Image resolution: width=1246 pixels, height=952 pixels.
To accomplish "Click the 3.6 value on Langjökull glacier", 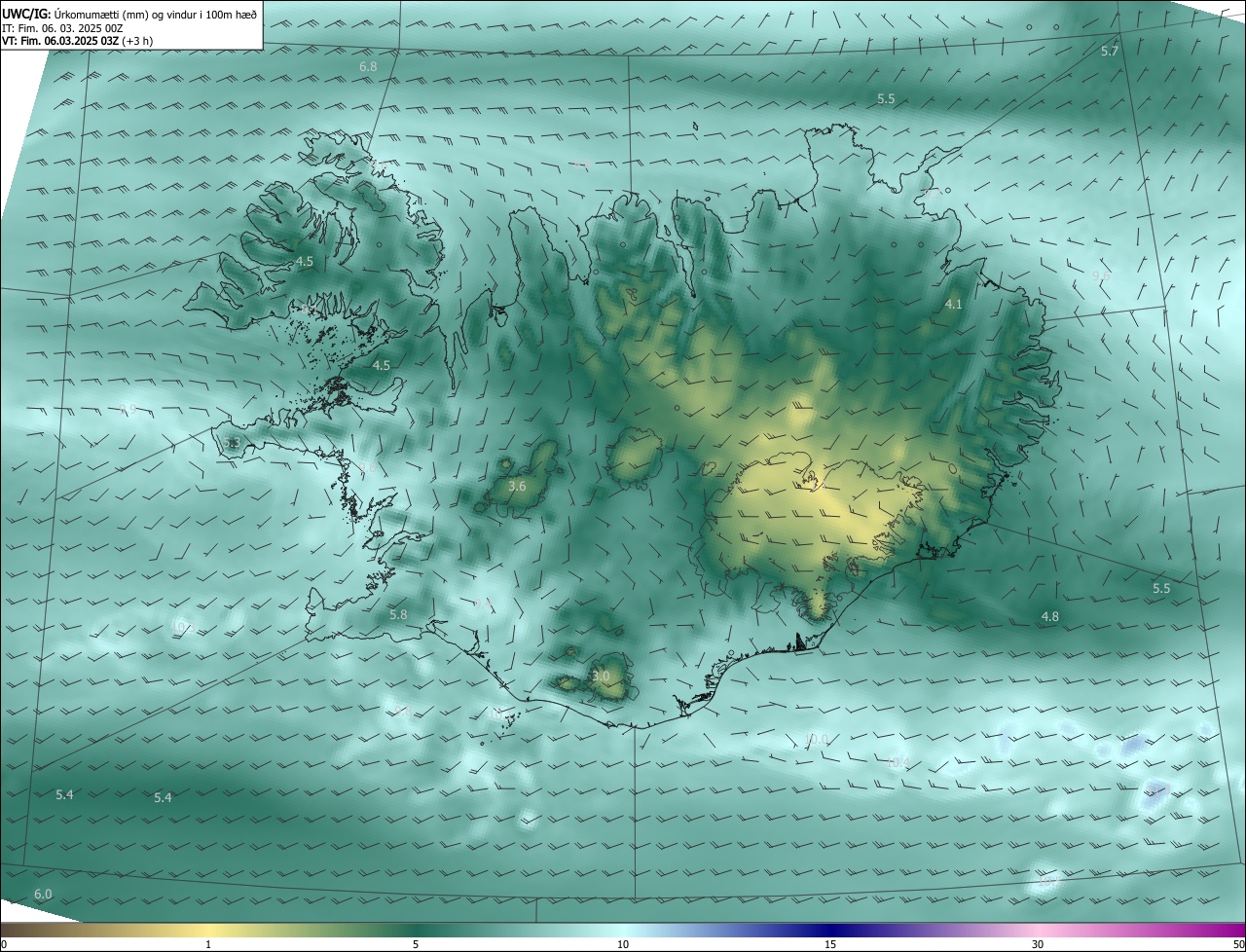I will (517, 486).
